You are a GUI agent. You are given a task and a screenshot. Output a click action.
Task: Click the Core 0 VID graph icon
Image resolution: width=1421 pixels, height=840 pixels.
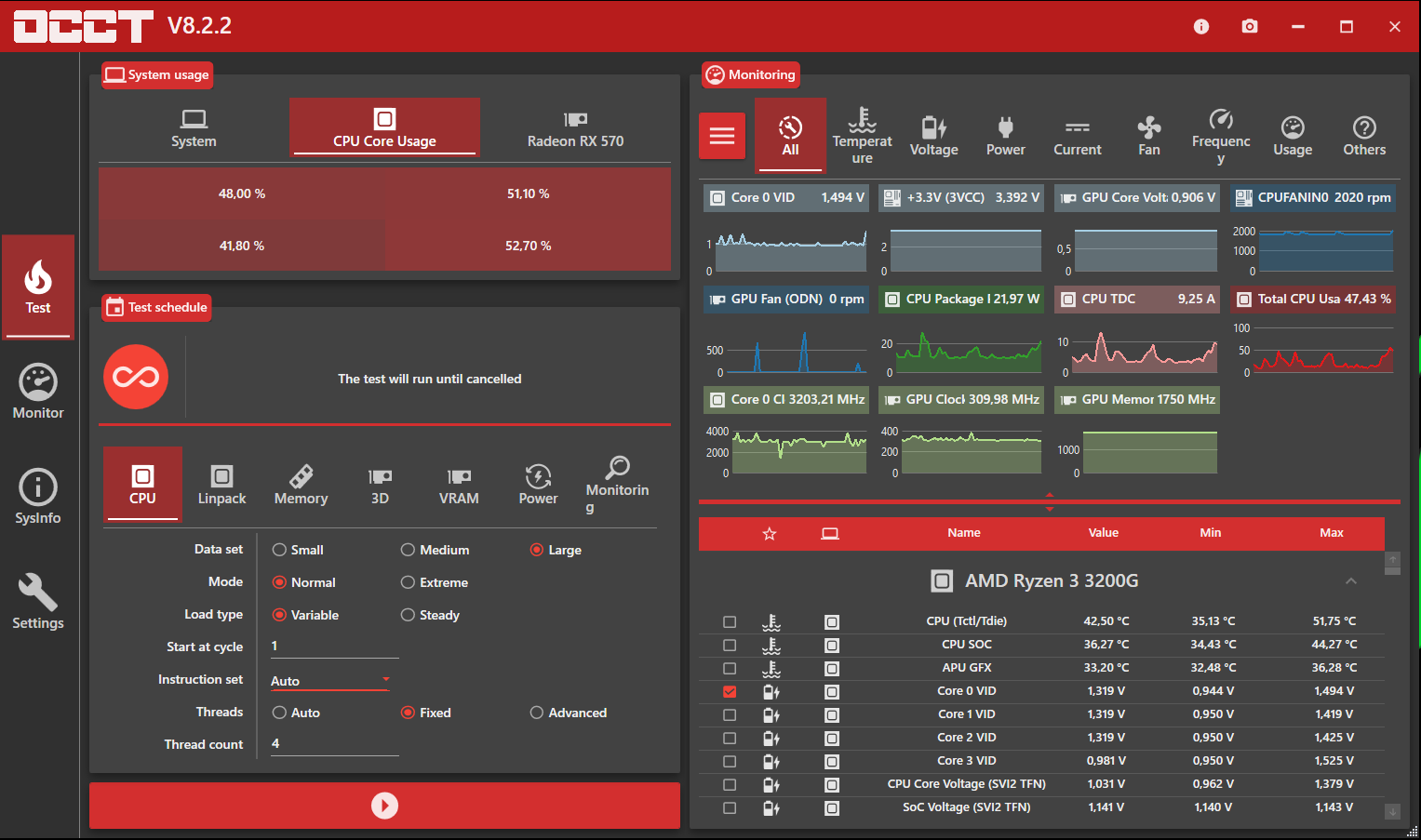[x=717, y=197]
